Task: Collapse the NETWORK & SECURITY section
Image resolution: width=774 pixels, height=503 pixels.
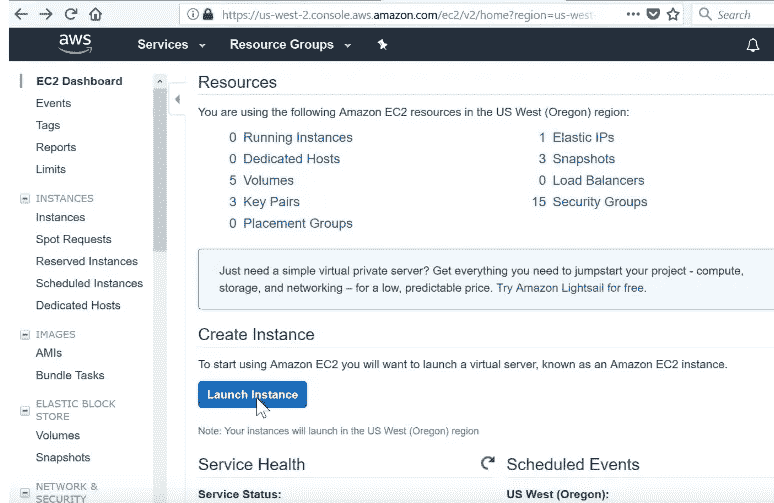Action: [25, 492]
